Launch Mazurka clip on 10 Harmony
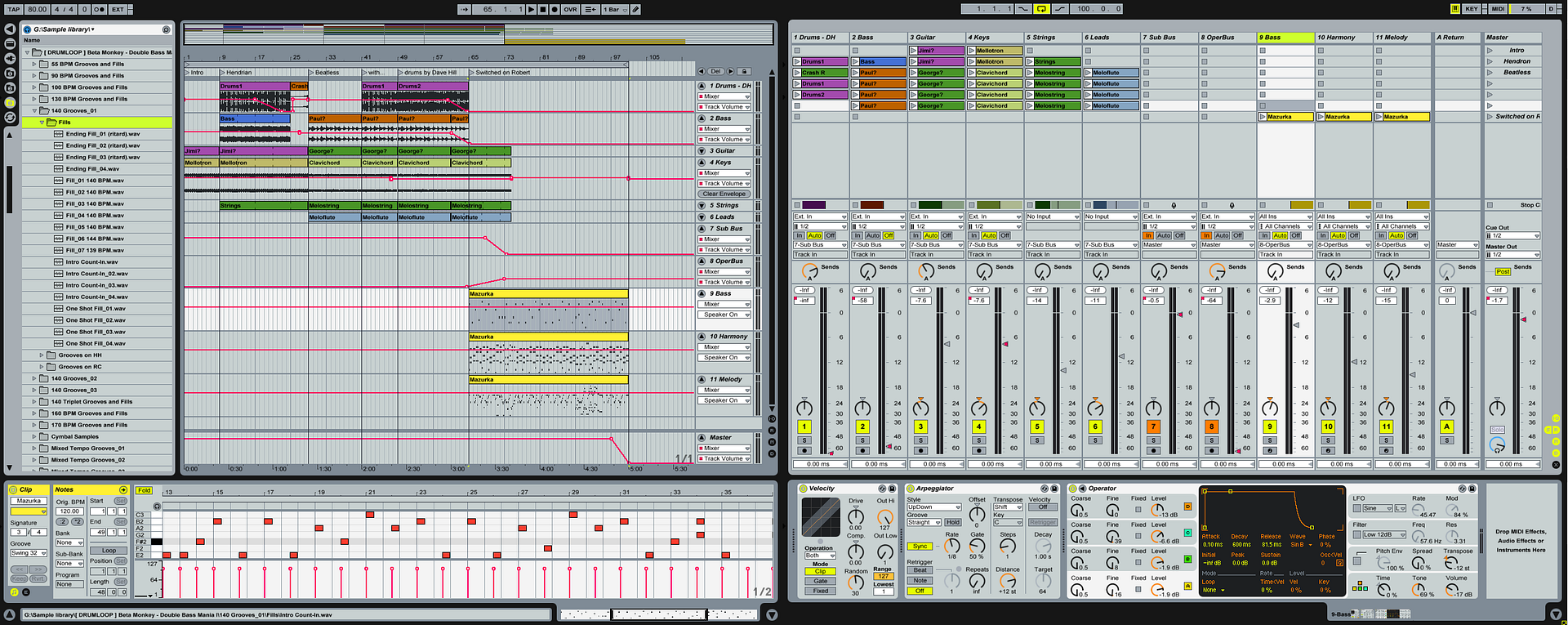This screenshot has width=1568, height=625. tap(1321, 117)
